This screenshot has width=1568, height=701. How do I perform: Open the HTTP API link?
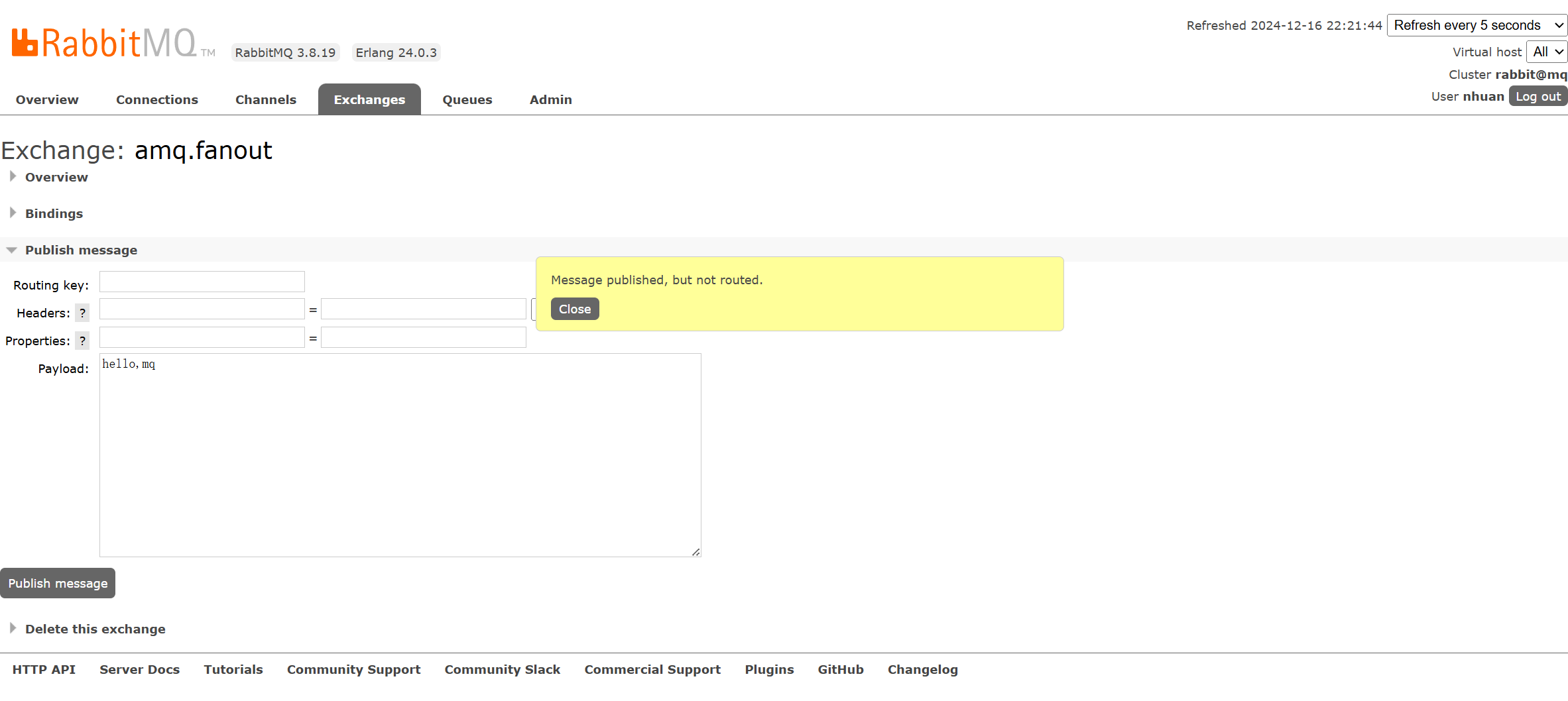coord(44,669)
